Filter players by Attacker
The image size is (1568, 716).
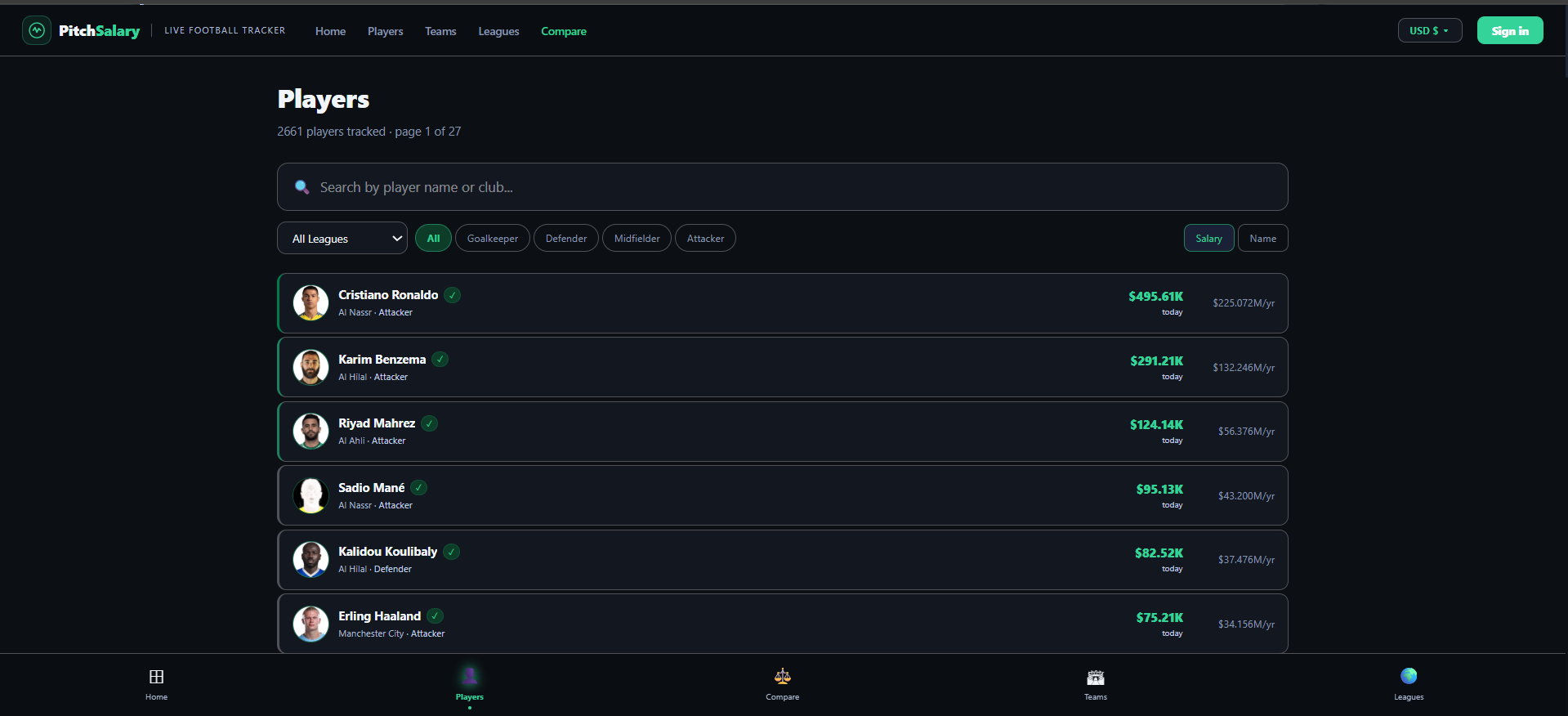705,239
